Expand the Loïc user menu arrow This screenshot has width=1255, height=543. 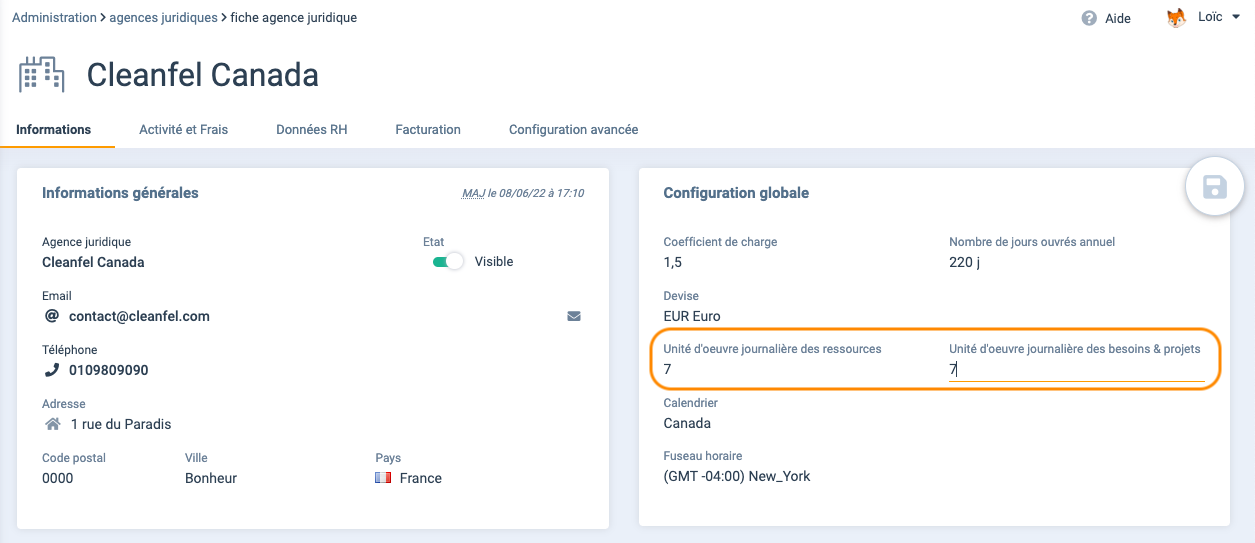pos(1236,18)
